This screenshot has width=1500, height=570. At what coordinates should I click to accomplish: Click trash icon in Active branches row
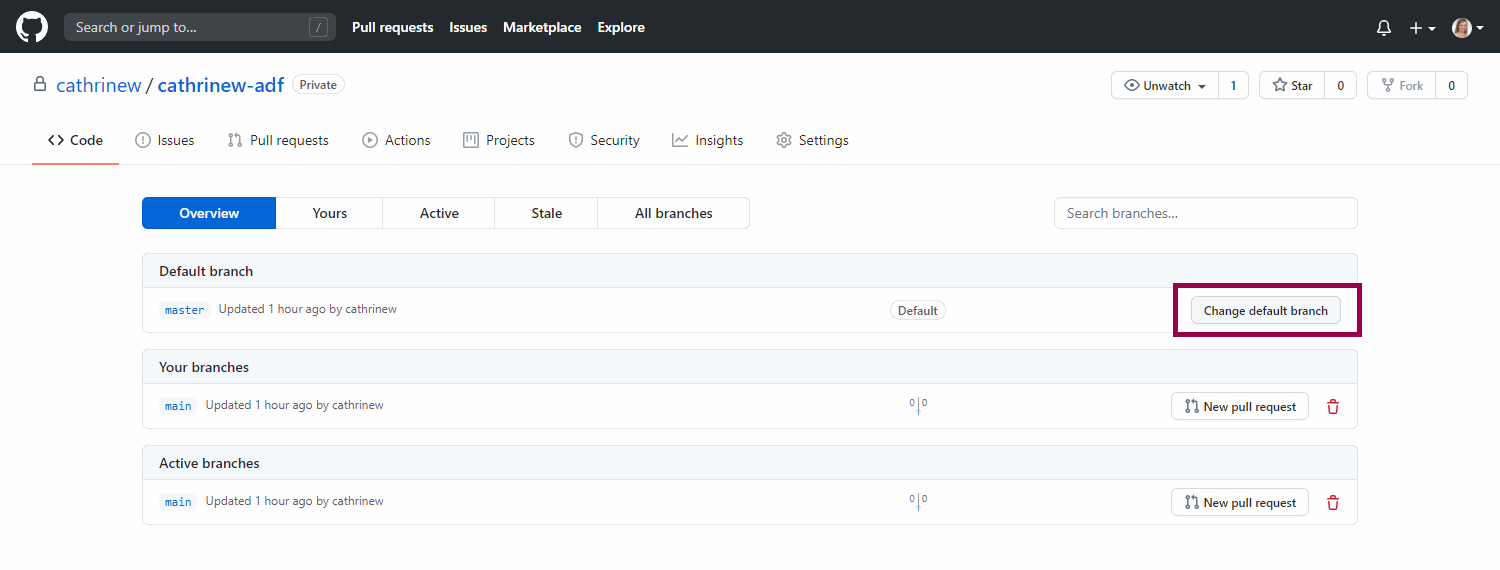1332,503
